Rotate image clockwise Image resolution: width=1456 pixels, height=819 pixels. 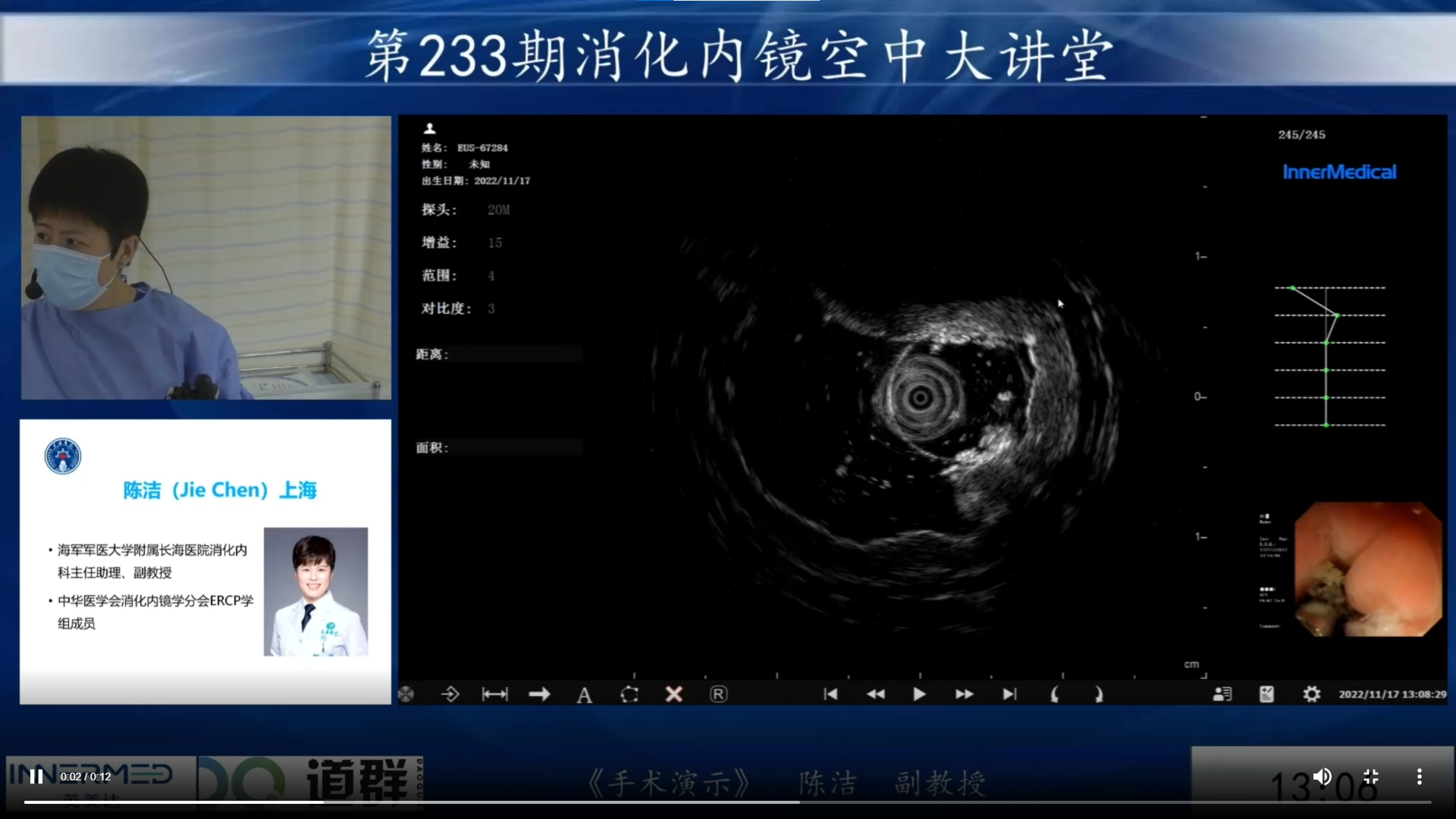click(1099, 694)
